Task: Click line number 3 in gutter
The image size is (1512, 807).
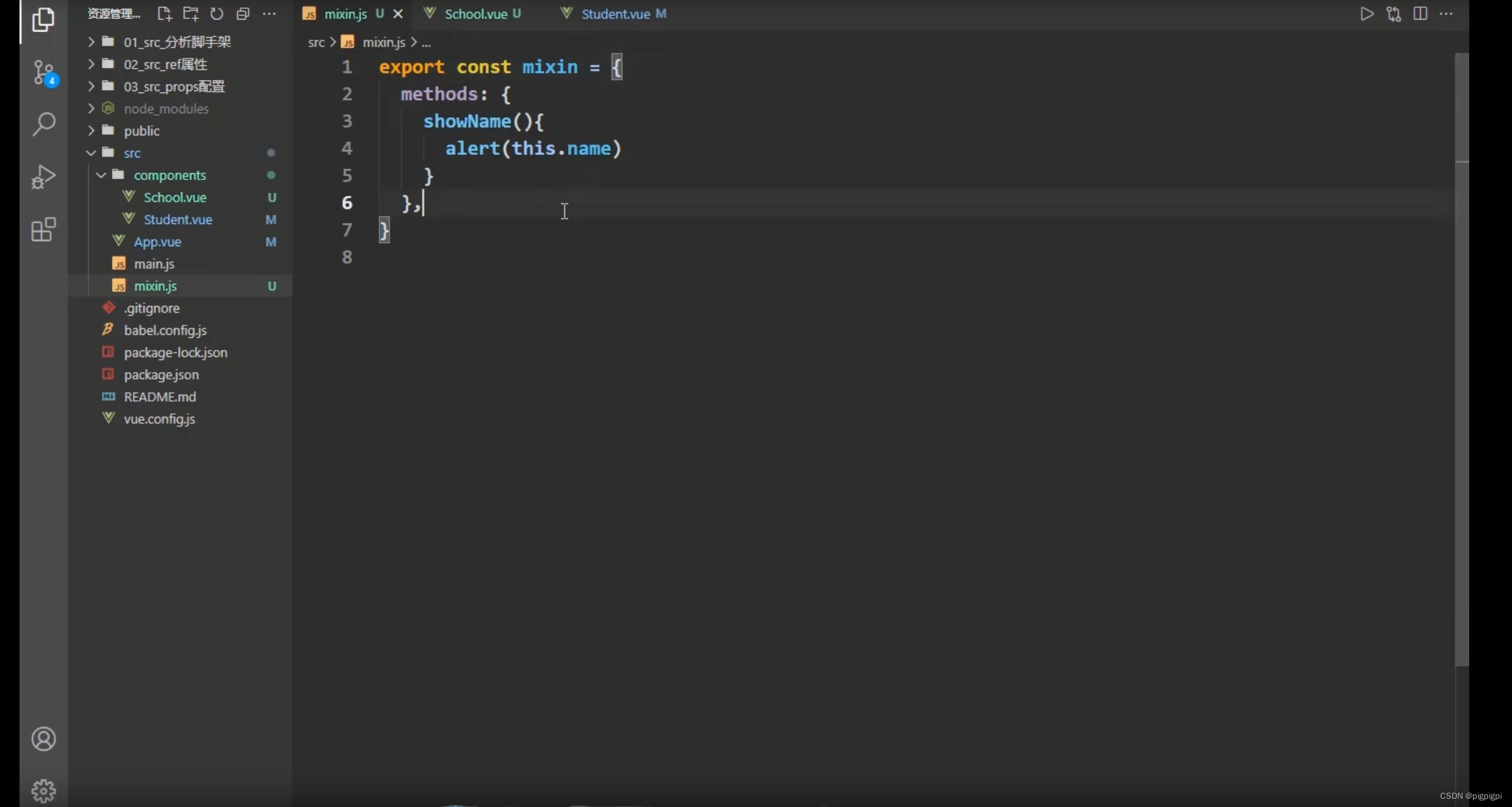Action: 347,121
